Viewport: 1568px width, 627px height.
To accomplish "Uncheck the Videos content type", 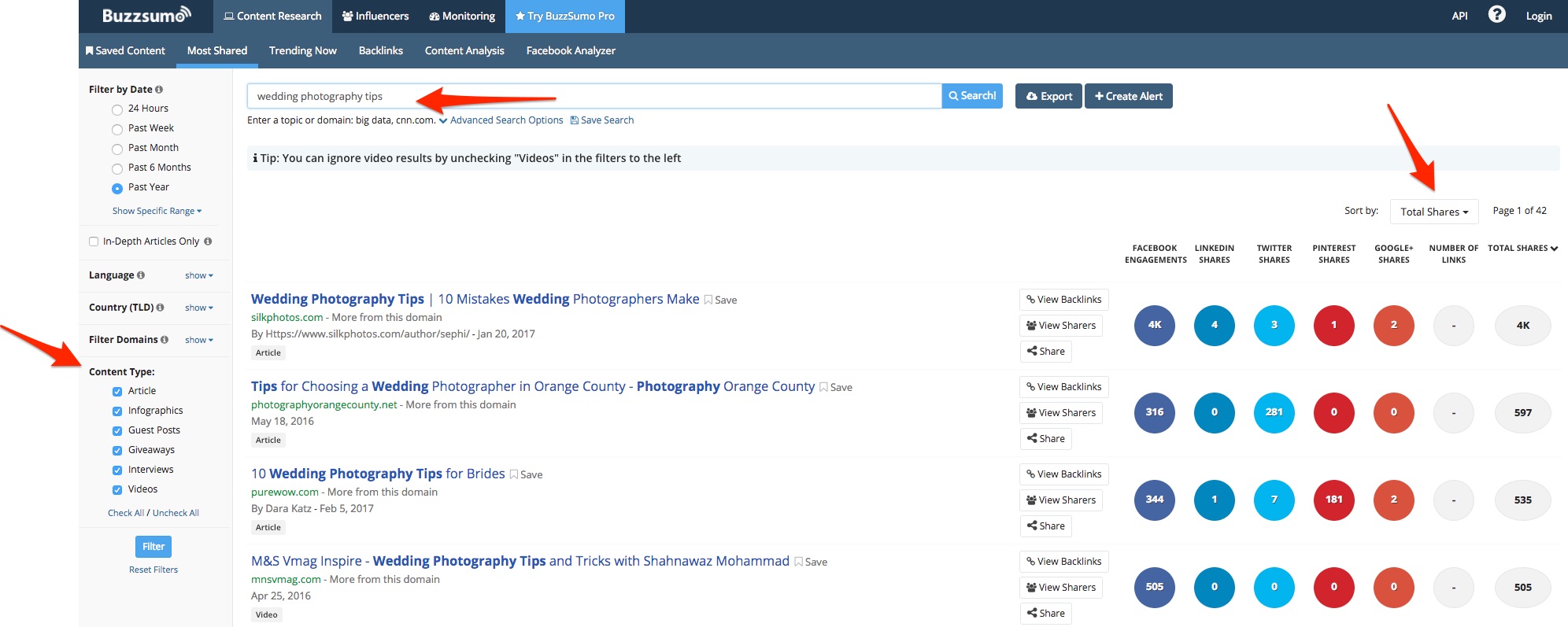I will 117,490.
